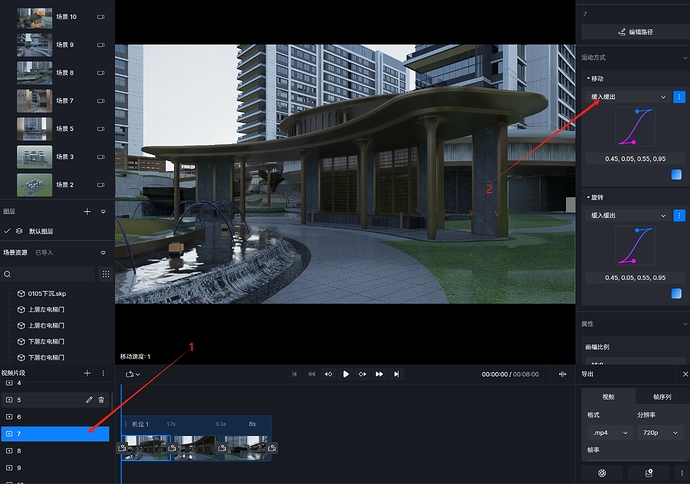This screenshot has width=690, height=484.
Task: Go to the next keyframe
Action: (x=362, y=374)
